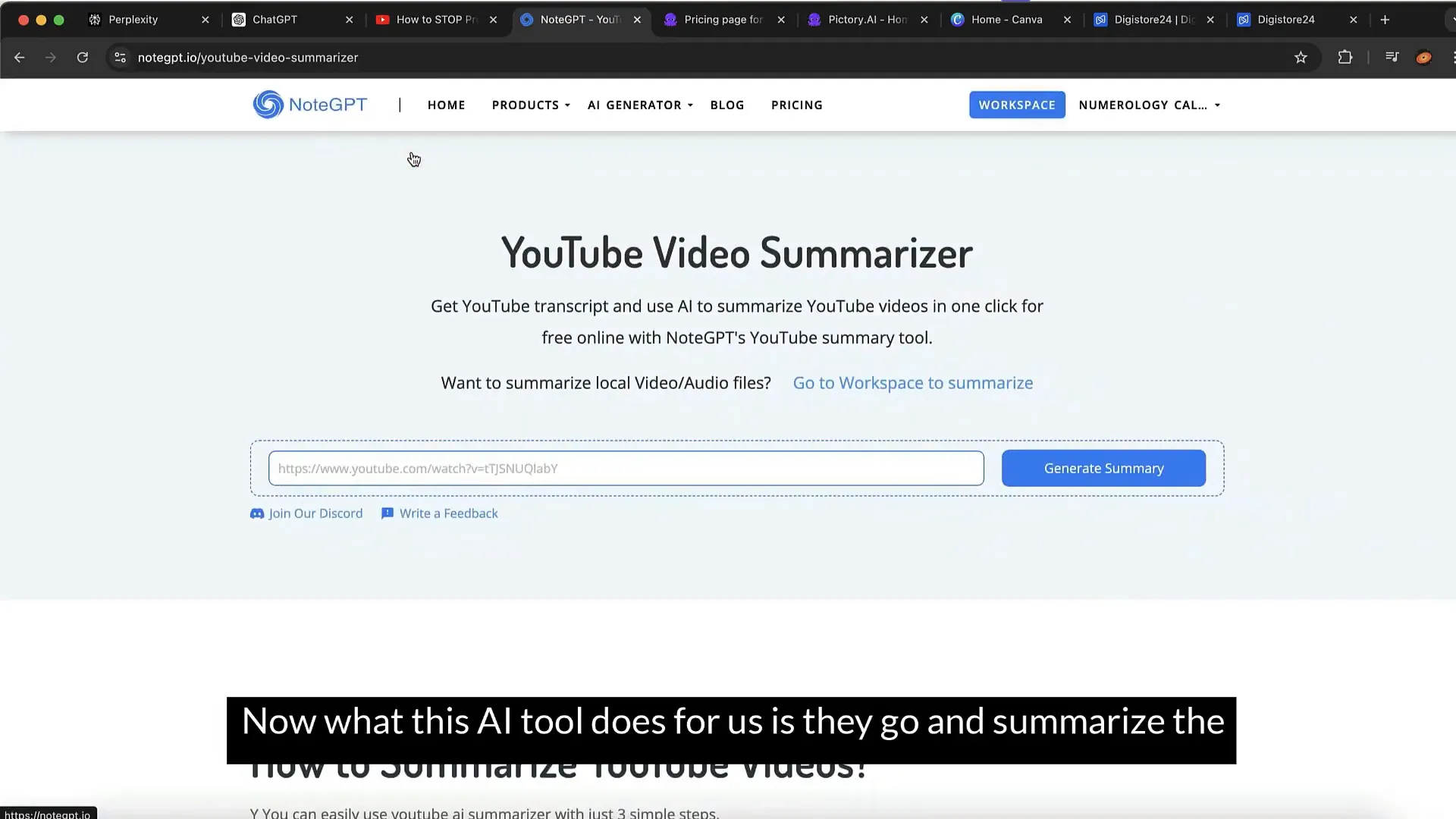Click the Generate Summary button
The height and width of the screenshot is (819, 1456).
pos(1103,468)
